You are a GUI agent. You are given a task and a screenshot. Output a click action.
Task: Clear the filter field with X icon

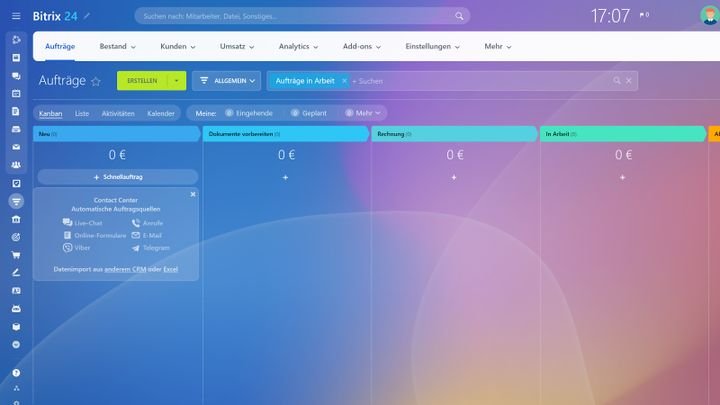click(x=629, y=81)
